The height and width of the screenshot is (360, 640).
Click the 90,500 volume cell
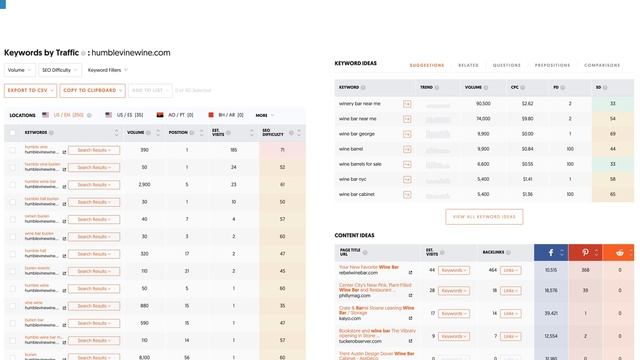tap(483, 104)
